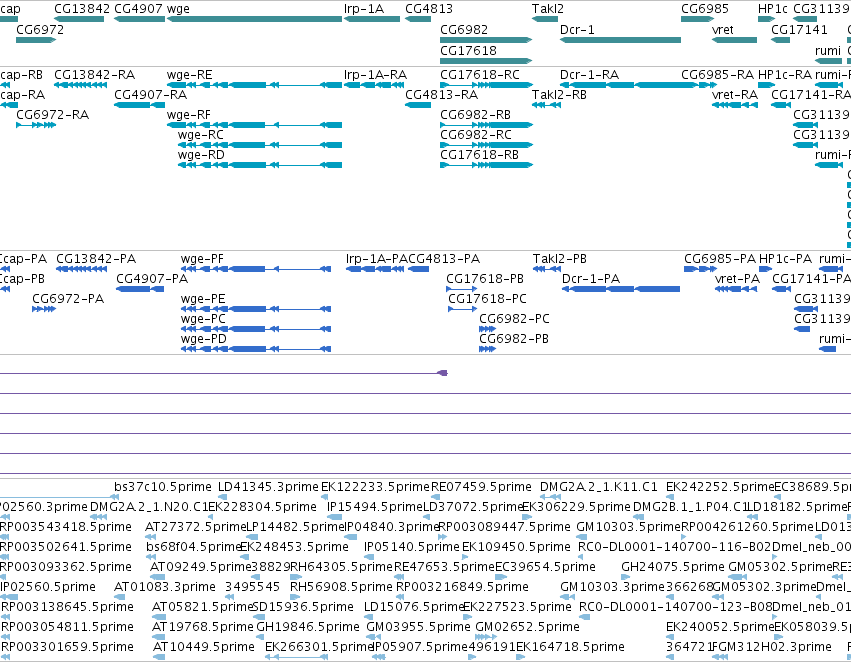
Task: Click the wge gene bar in gene track
Action: (255, 19)
